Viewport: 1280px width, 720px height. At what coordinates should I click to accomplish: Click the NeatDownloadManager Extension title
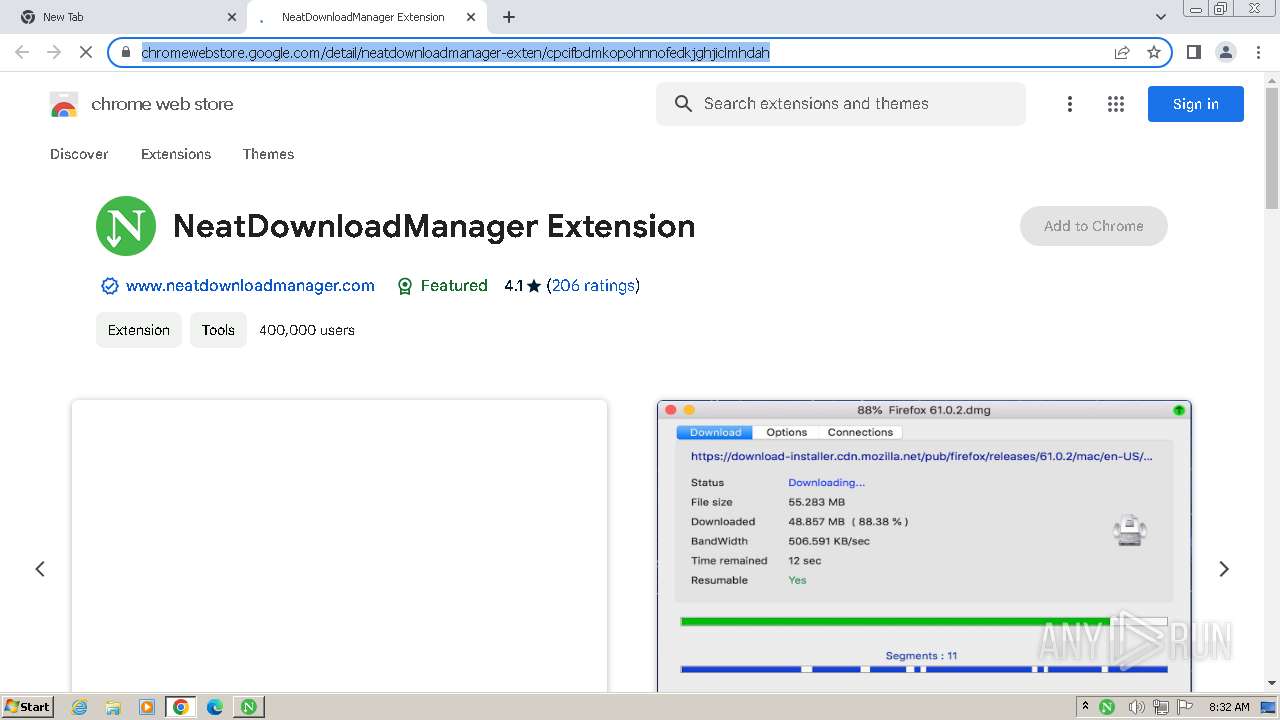(434, 226)
